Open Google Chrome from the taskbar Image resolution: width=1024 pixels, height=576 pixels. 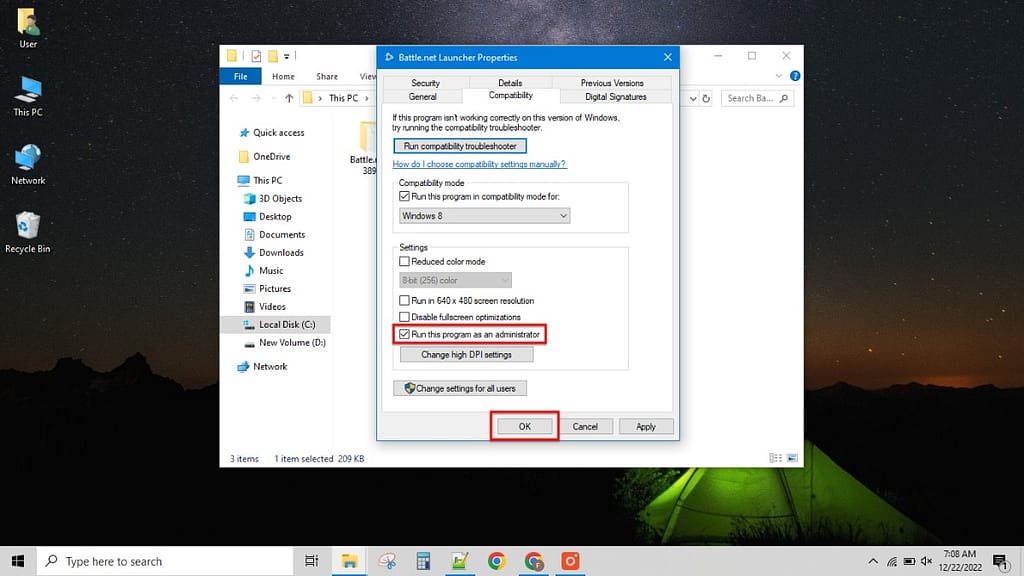(x=496, y=561)
